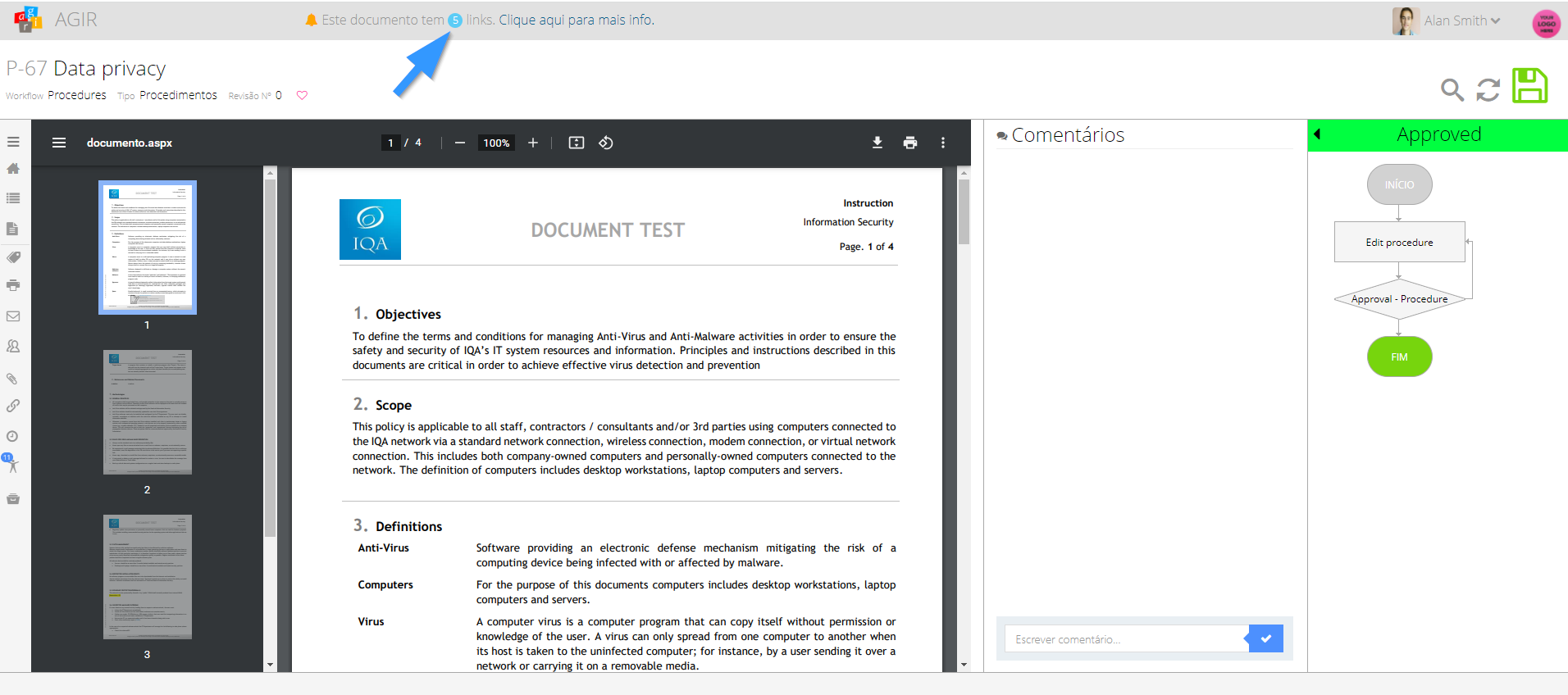
Task: Open the envelope mail sidebar icon
Action: tap(13, 316)
